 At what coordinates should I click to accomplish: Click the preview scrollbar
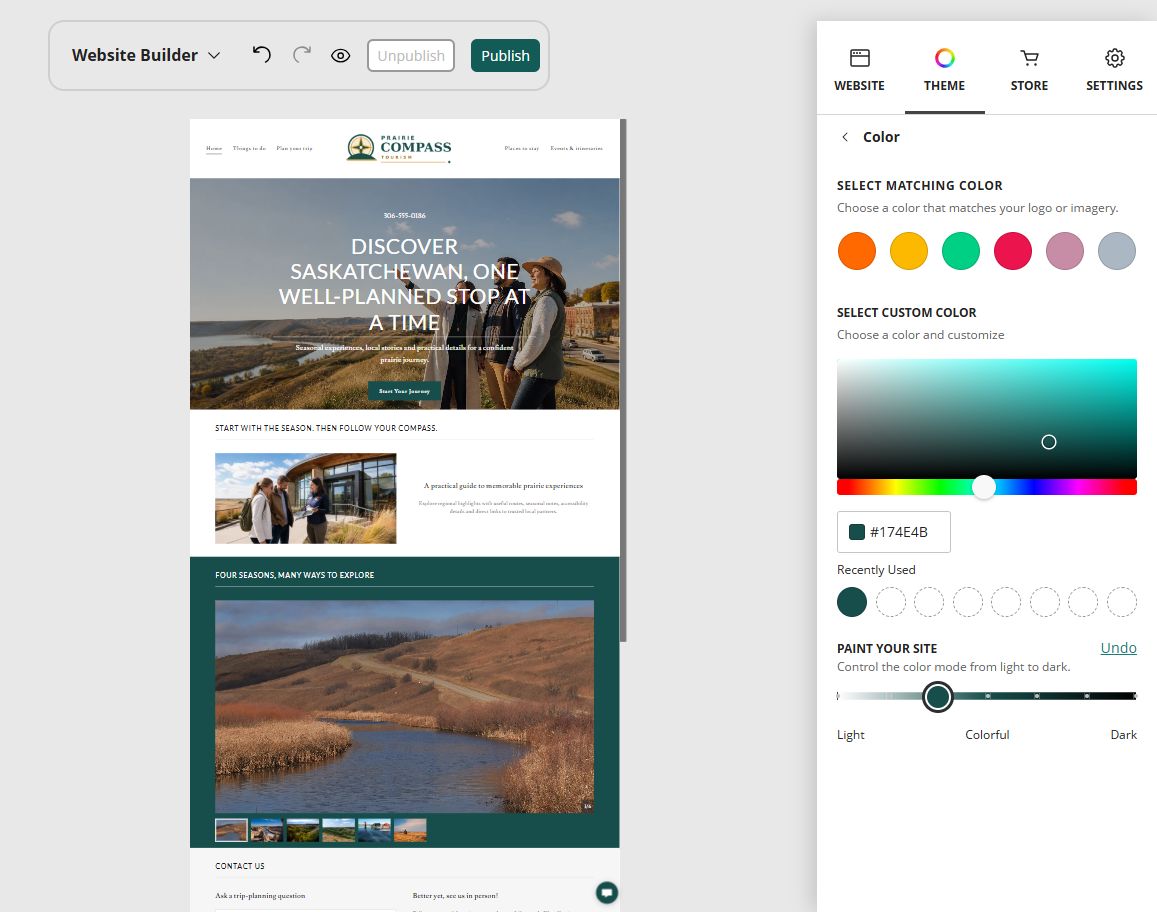(x=624, y=380)
